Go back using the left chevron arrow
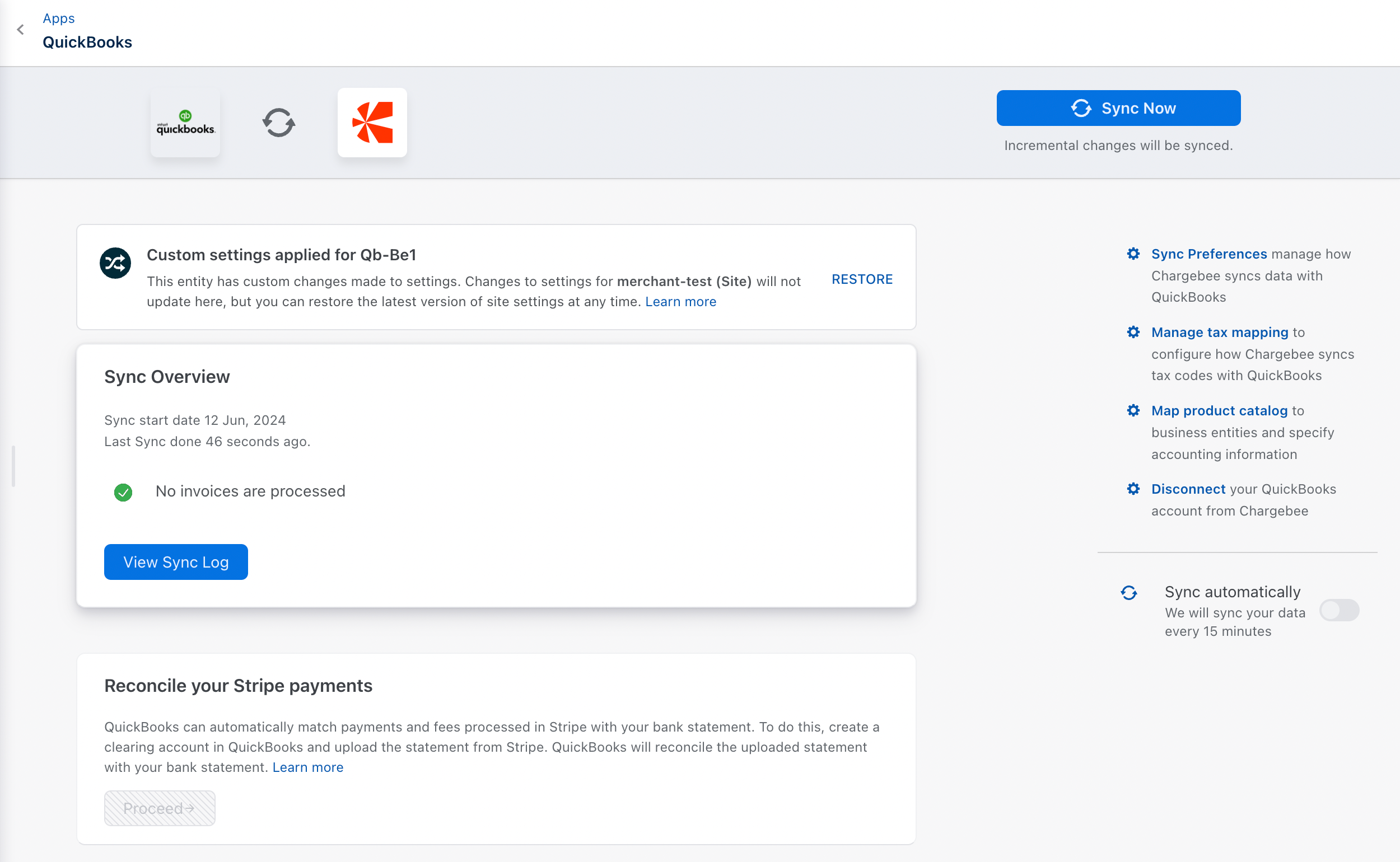 [21, 30]
